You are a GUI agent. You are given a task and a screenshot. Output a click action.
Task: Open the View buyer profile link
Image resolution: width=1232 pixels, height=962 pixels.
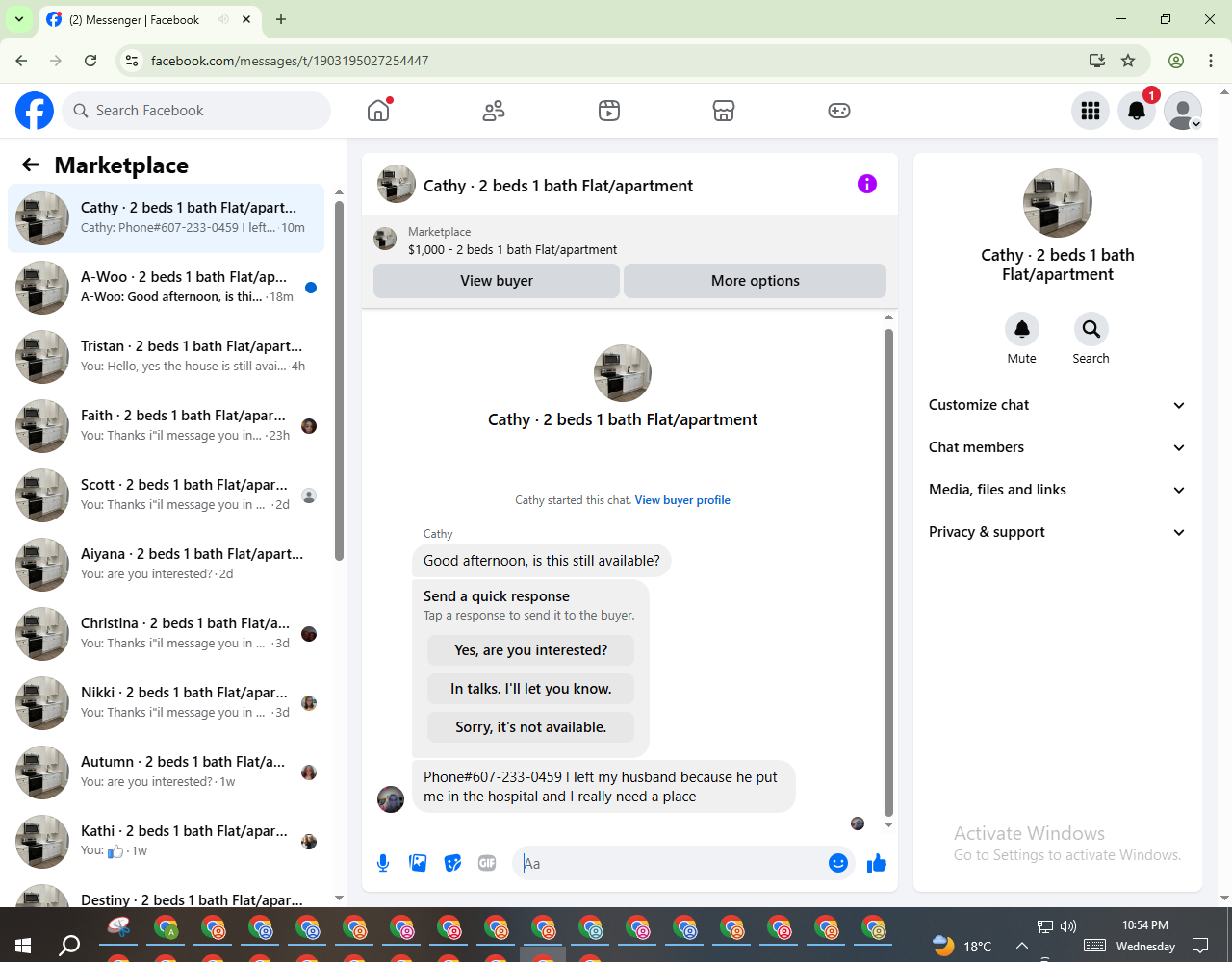pyautogui.click(x=682, y=500)
